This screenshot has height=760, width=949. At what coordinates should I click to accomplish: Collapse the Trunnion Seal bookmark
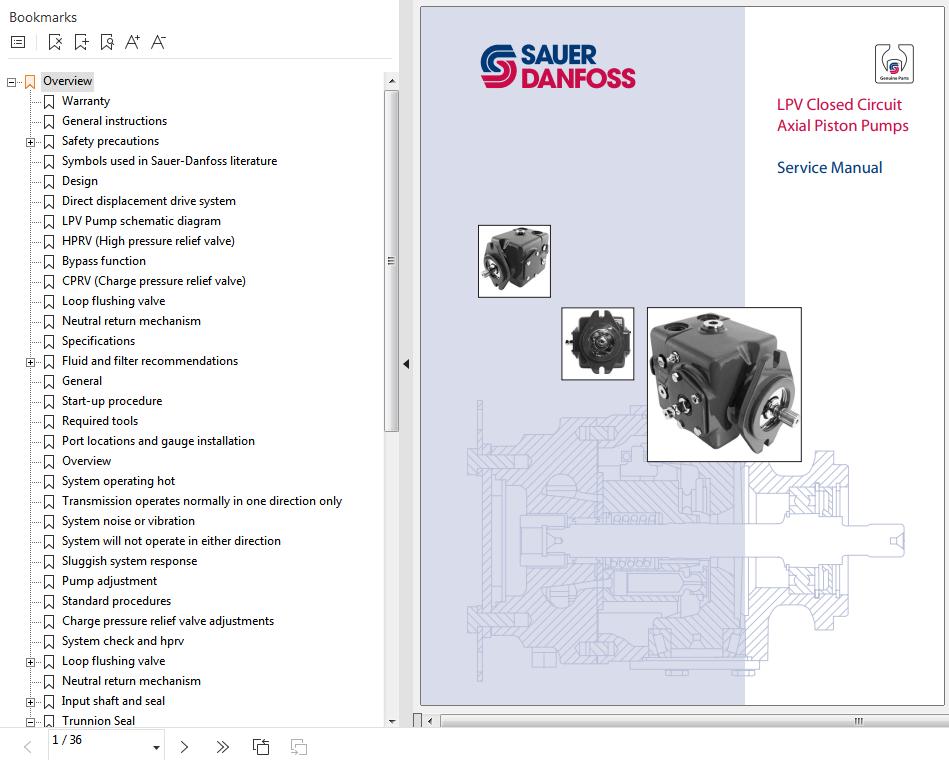pos(30,722)
